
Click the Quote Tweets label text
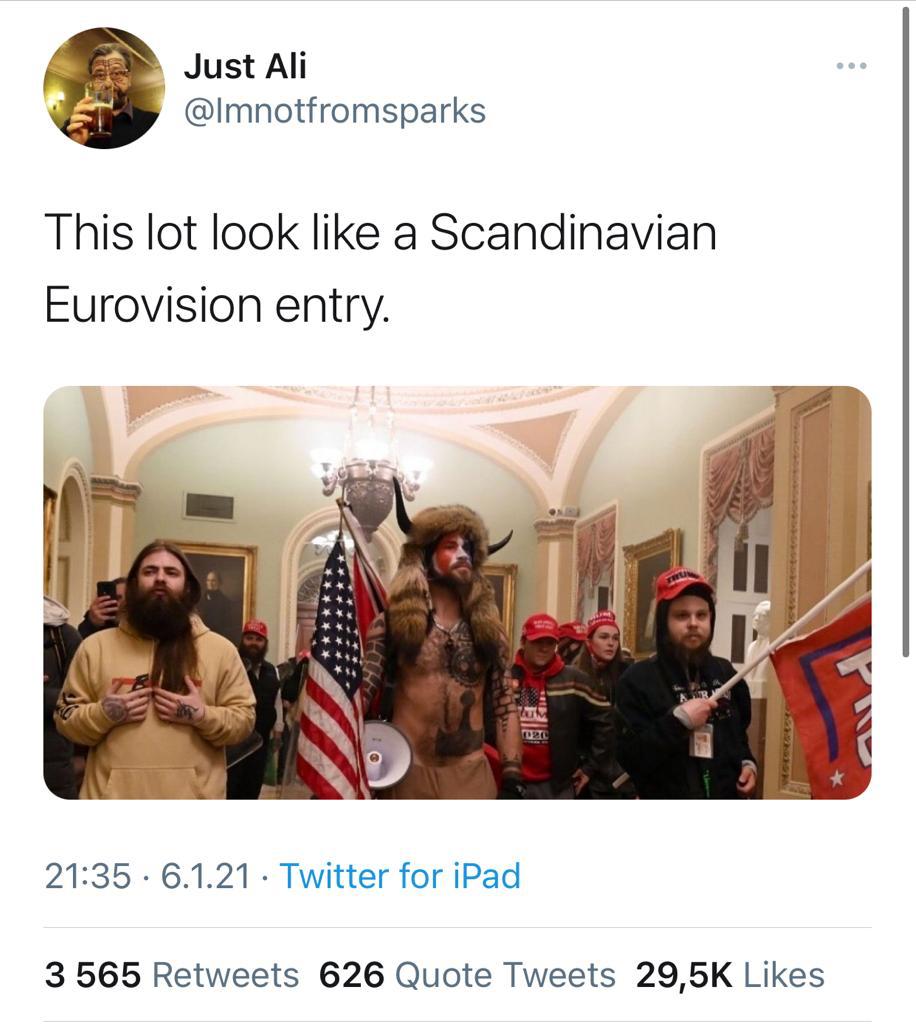click(x=505, y=975)
